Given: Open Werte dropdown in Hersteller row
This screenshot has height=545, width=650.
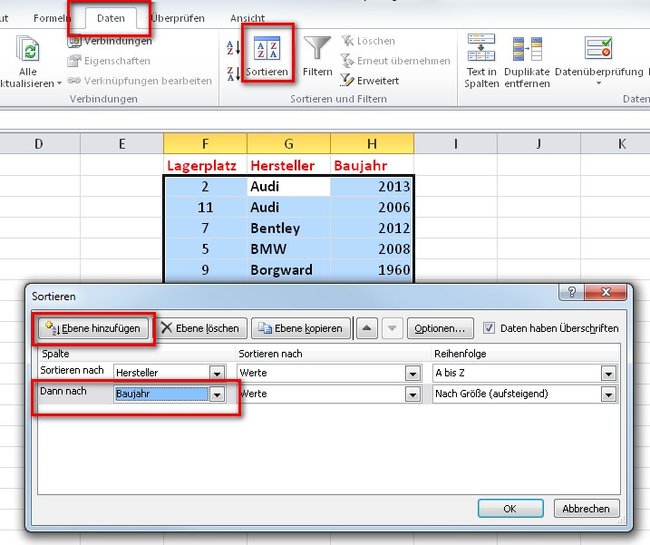Looking at the screenshot, I should [x=412, y=373].
